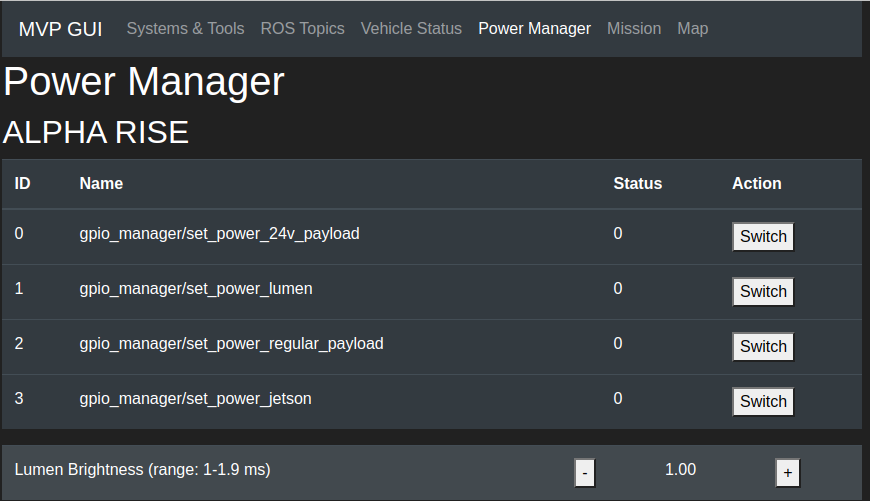Click the status value of 24v_payload row
The width and height of the screenshot is (870, 501).
pos(618,234)
